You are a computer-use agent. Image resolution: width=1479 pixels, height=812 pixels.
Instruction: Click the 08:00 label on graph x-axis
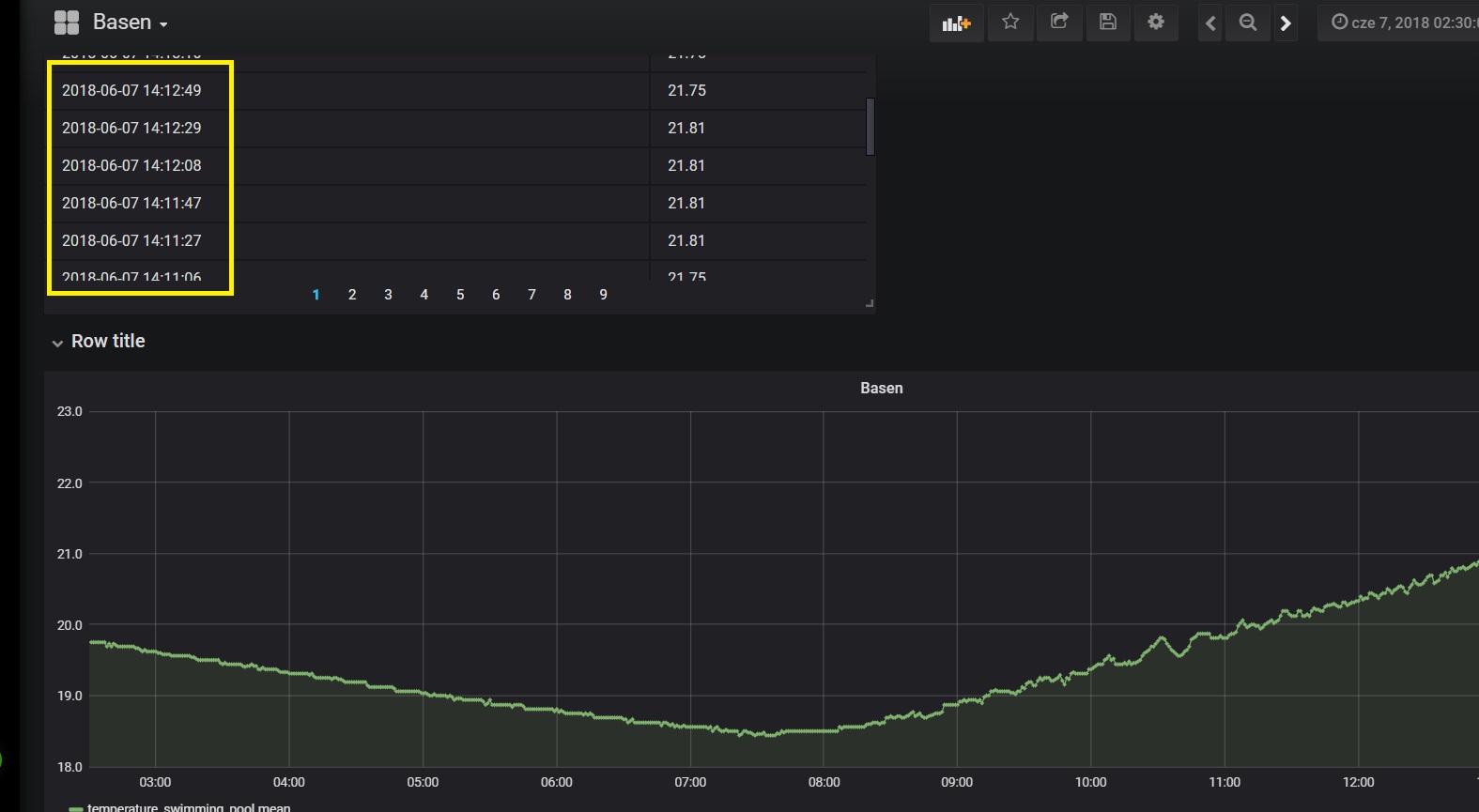824,782
